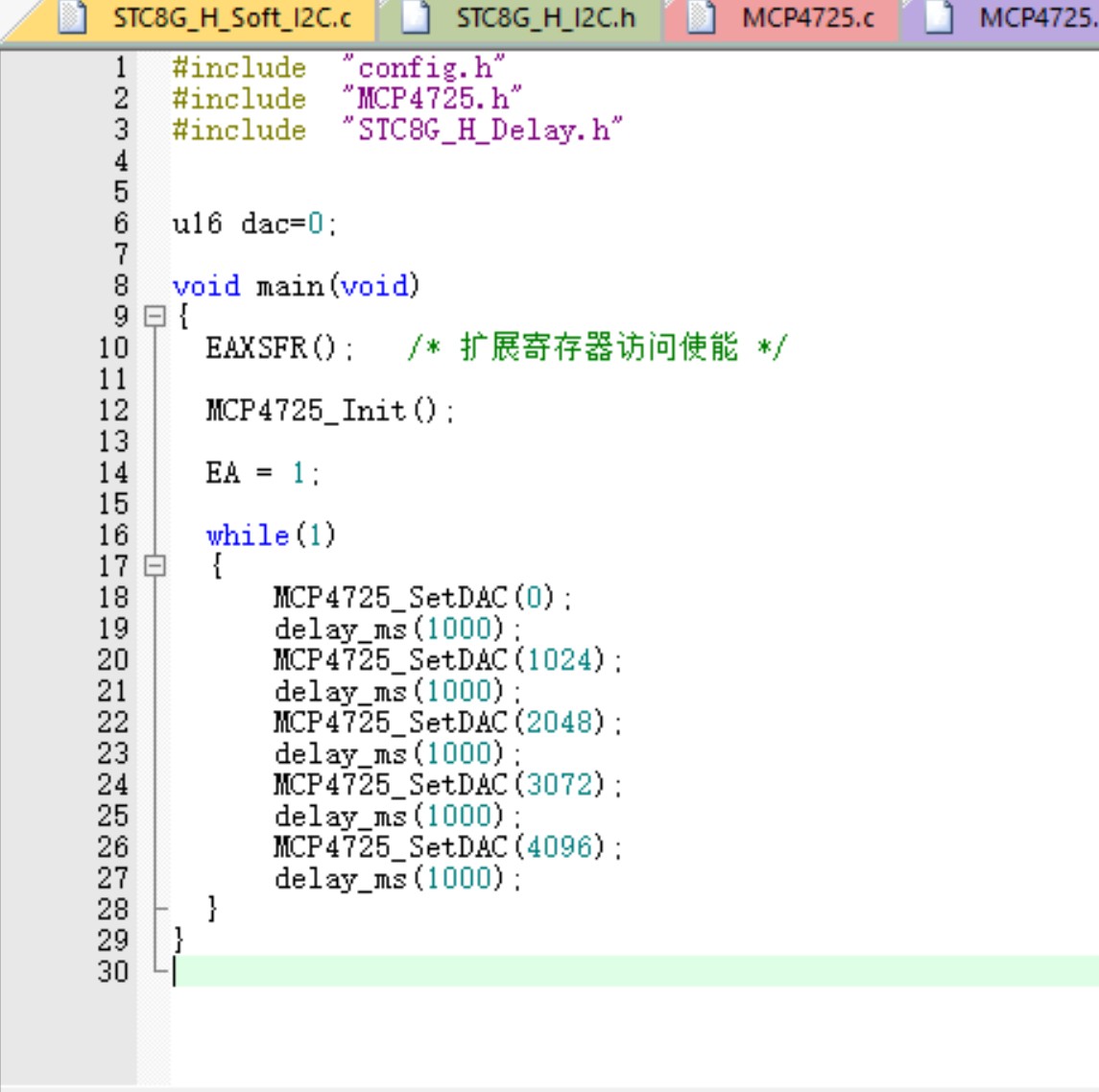Click line number 1 in the gutter
Viewport: 1099px width, 1092px height.
point(121,68)
